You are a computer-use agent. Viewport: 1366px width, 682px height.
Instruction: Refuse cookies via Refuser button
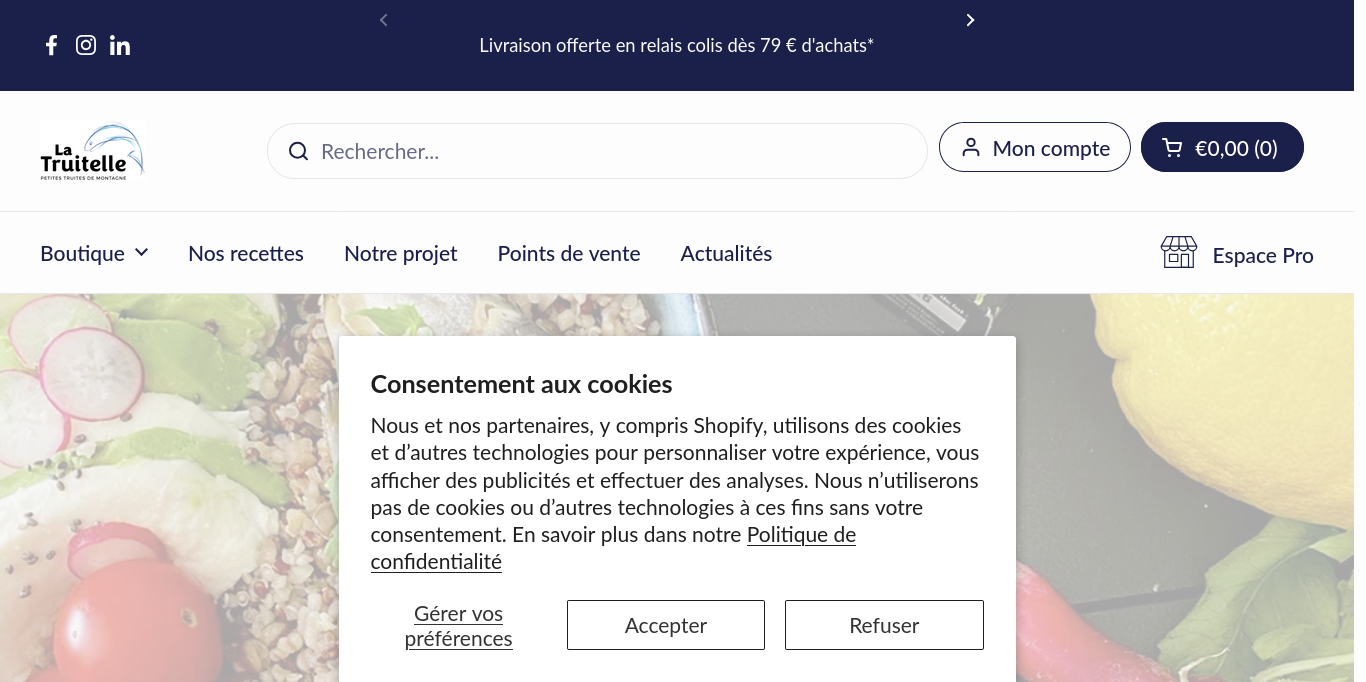coord(884,624)
